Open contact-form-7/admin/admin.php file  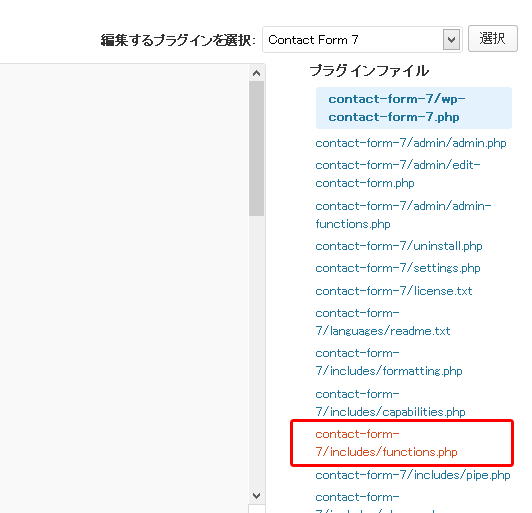click(x=411, y=143)
